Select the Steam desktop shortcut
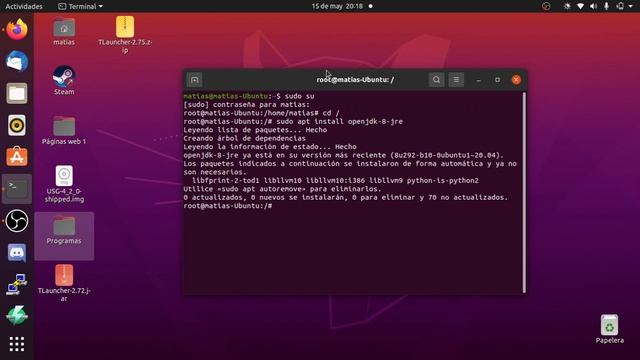 [x=64, y=80]
